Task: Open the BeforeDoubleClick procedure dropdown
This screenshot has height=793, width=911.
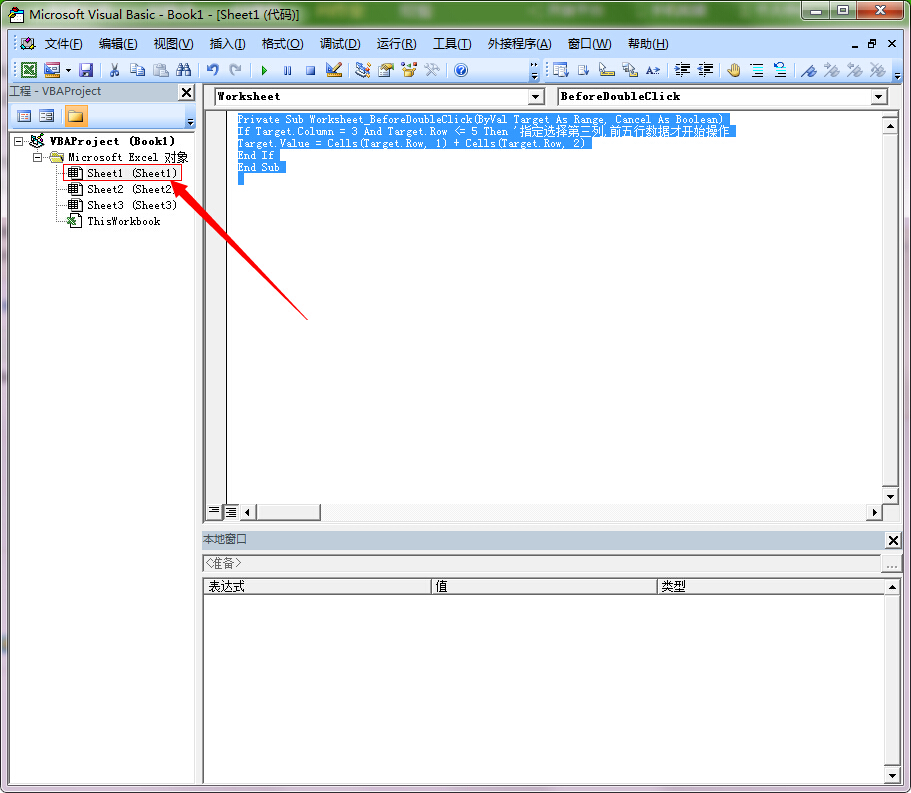Action: point(879,96)
